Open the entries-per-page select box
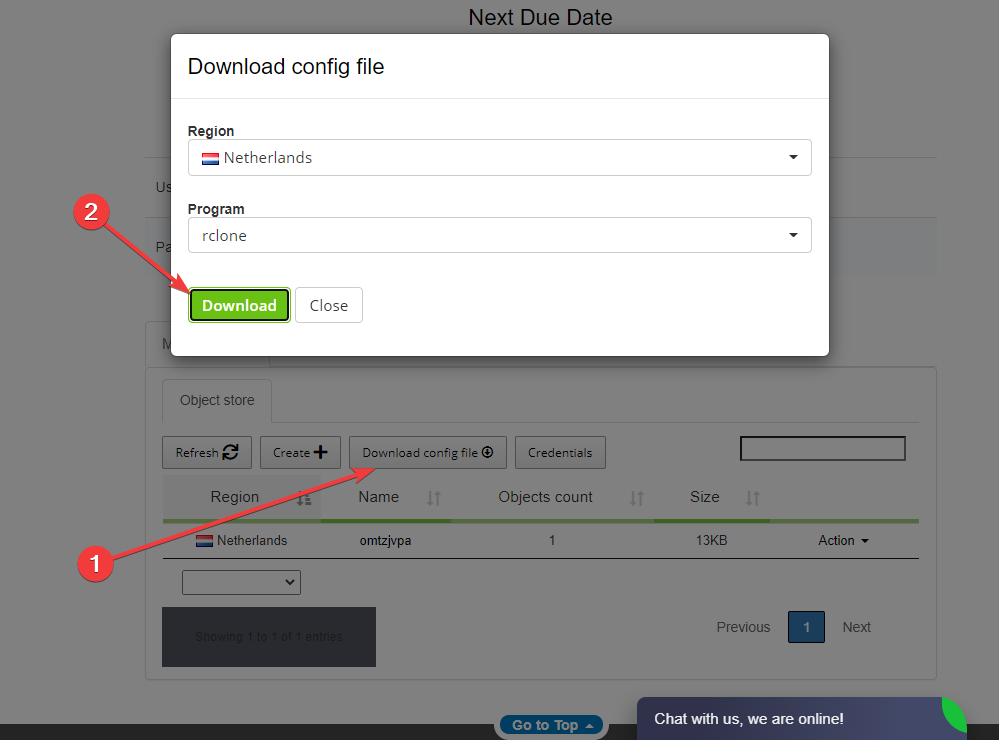The height and width of the screenshot is (740, 999). [x=241, y=582]
